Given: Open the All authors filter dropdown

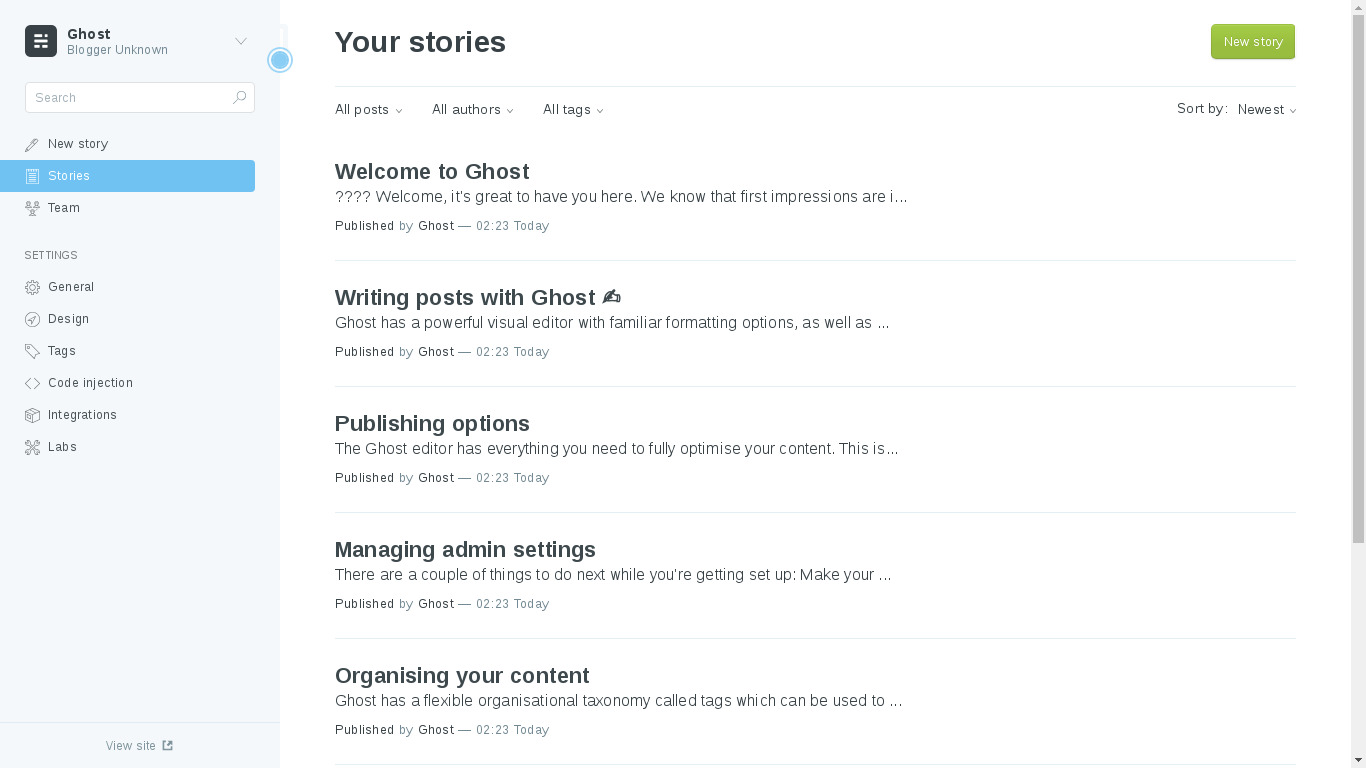Looking at the screenshot, I should [x=473, y=110].
